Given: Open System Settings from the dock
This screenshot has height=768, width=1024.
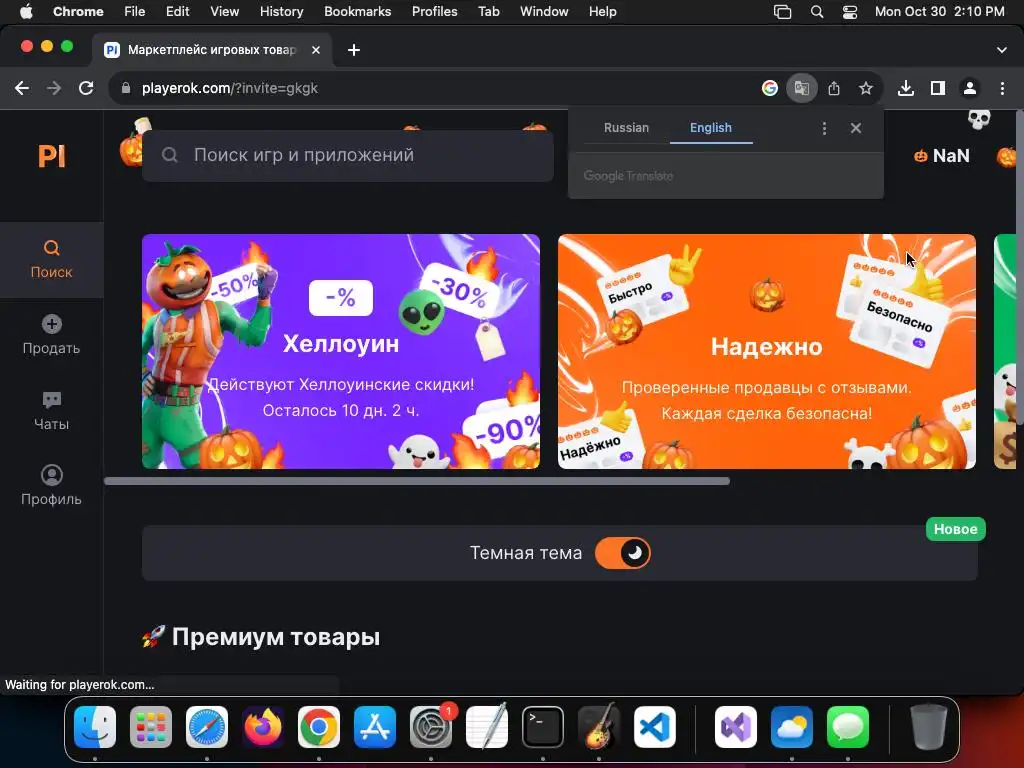Looking at the screenshot, I should (431, 727).
